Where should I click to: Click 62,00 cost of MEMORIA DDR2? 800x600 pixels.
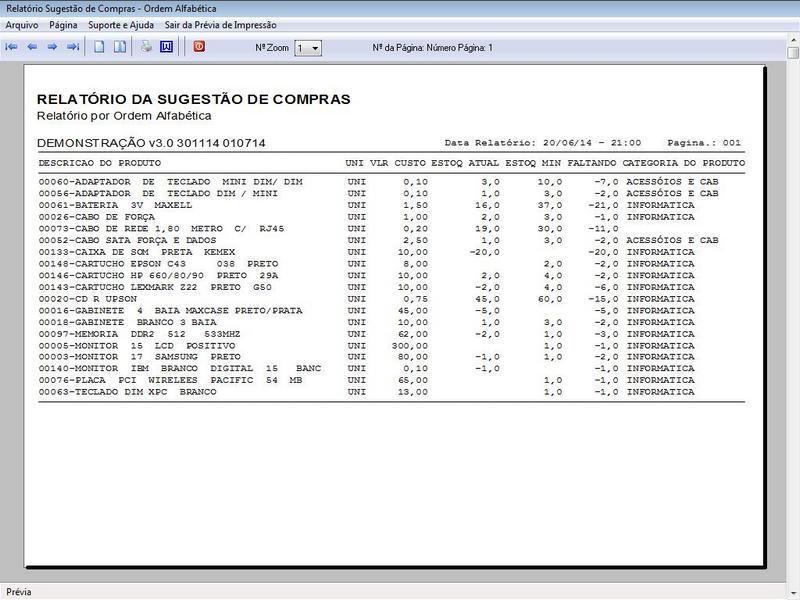tap(413, 334)
